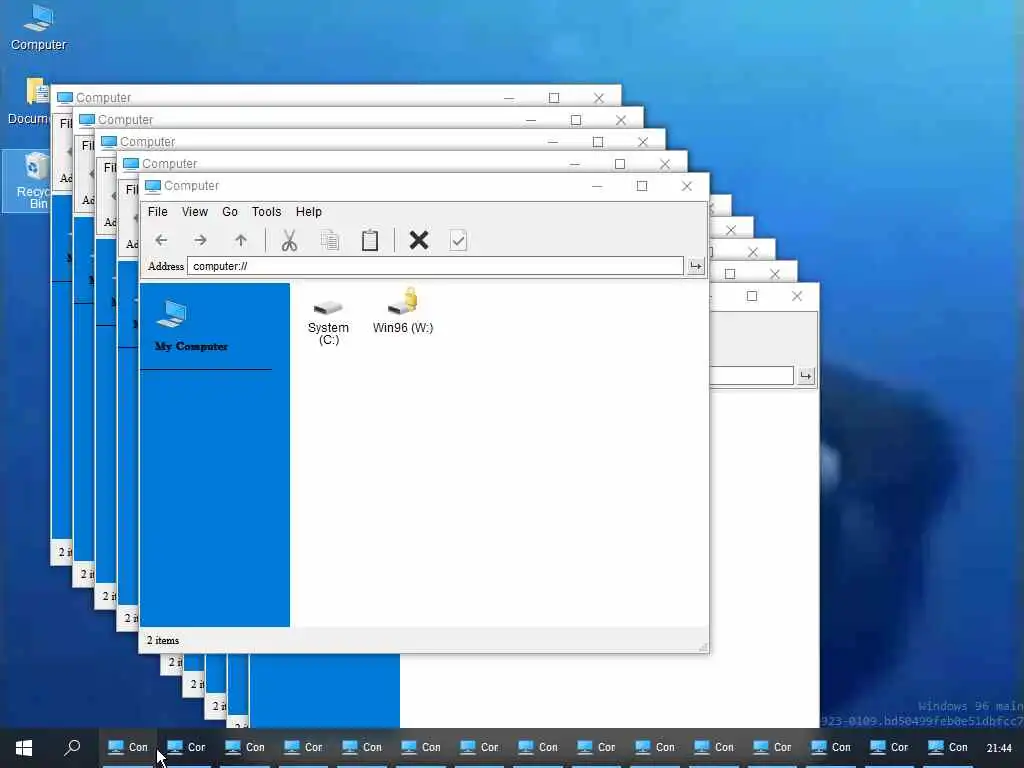Image resolution: width=1024 pixels, height=768 pixels.
Task: Open the Windows Start menu
Action: click(x=24, y=748)
